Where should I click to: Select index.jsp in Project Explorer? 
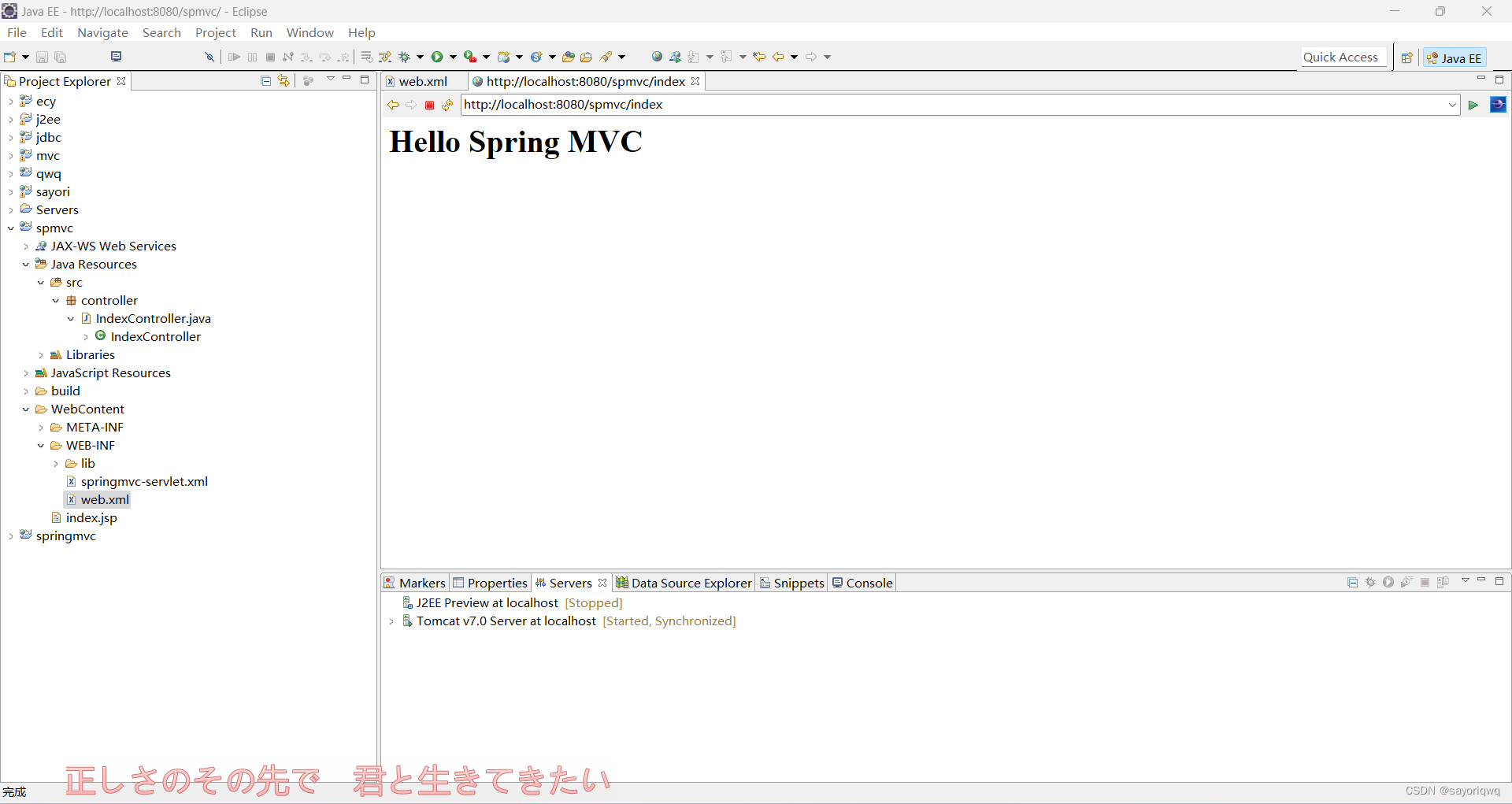91,518
